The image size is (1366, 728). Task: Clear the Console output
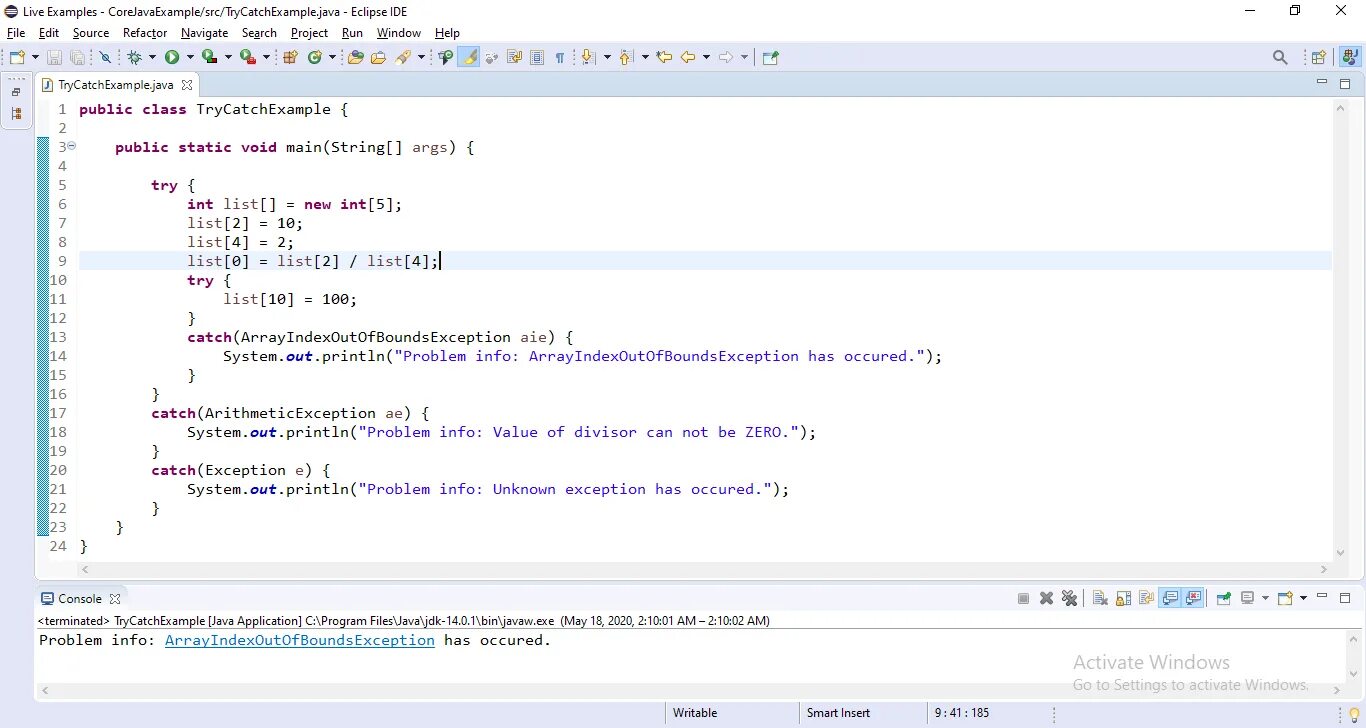coord(1098,598)
